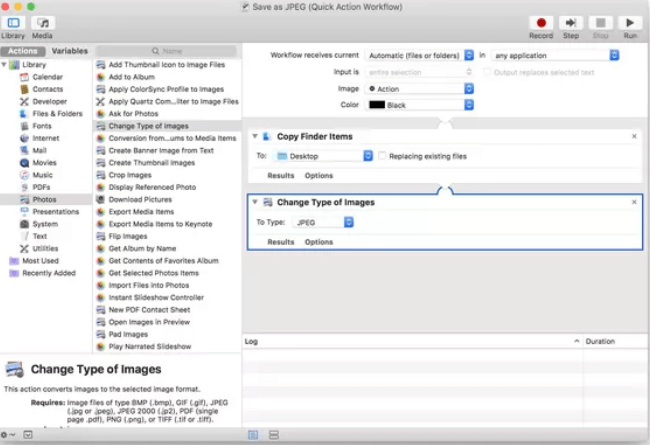Collapse the Copy Finder Items action
This screenshot has height=445, width=650.
coord(255,136)
